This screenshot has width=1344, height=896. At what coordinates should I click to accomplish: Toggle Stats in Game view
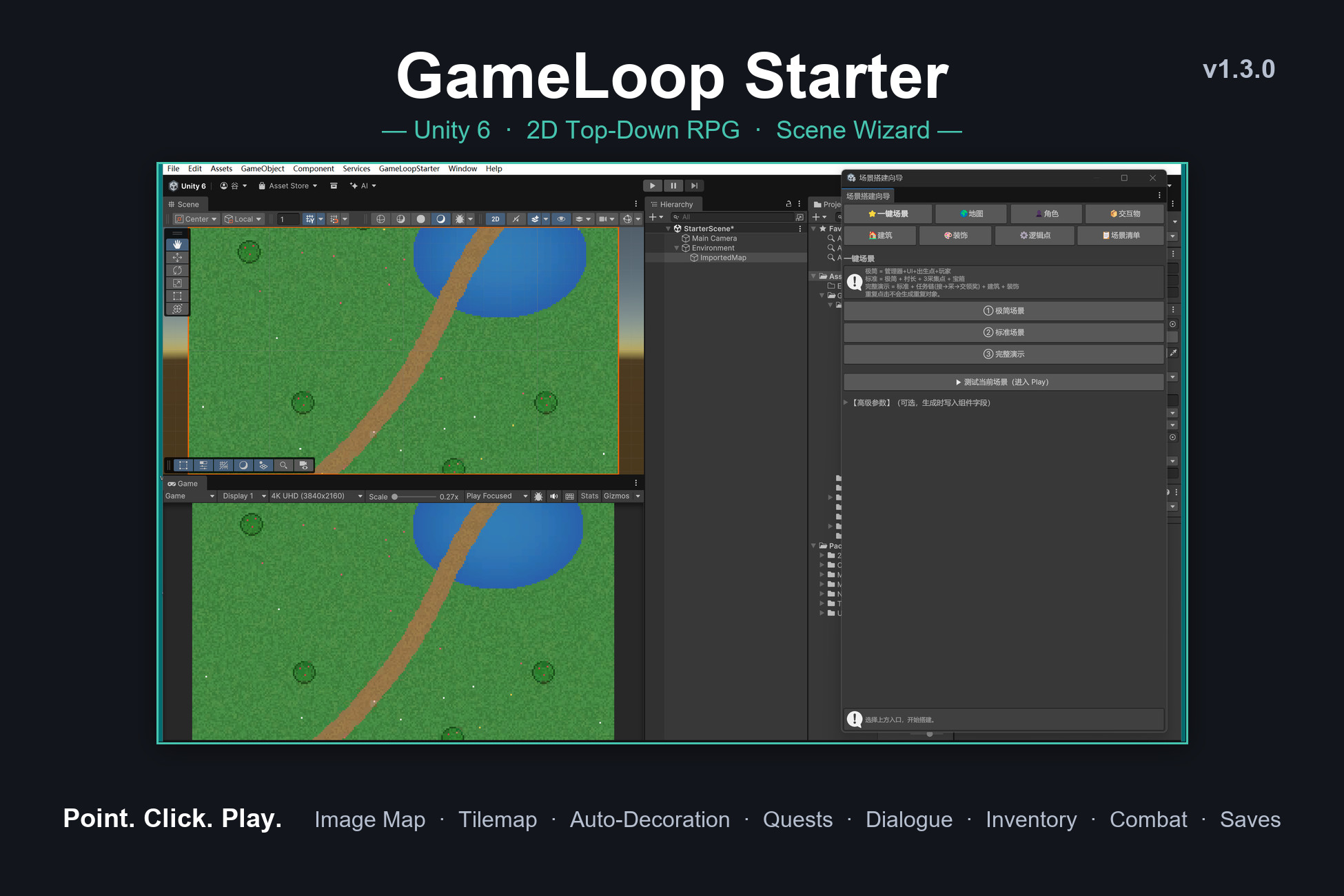(589, 496)
